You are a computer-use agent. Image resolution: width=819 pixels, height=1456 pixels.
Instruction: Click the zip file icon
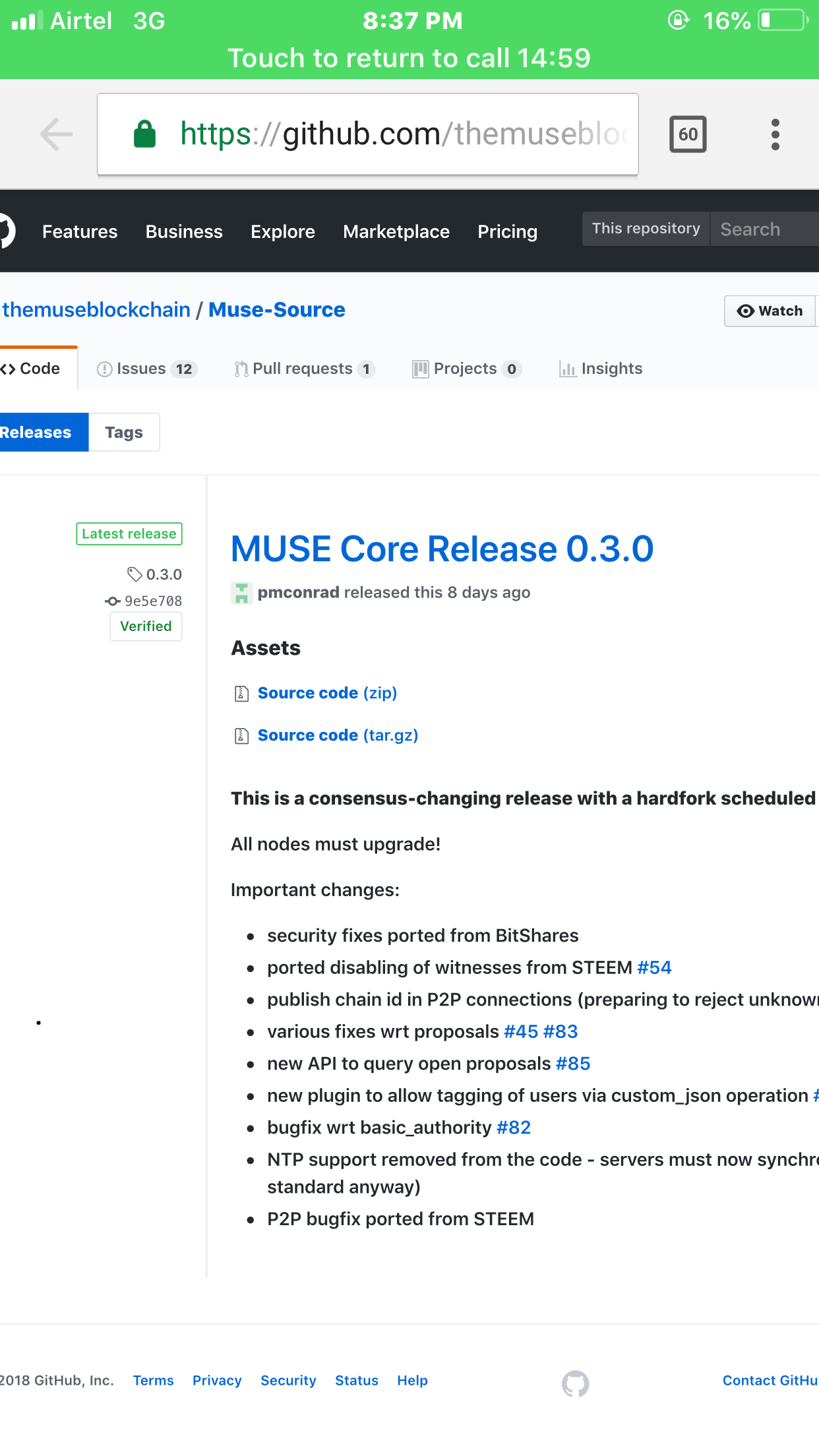click(241, 693)
